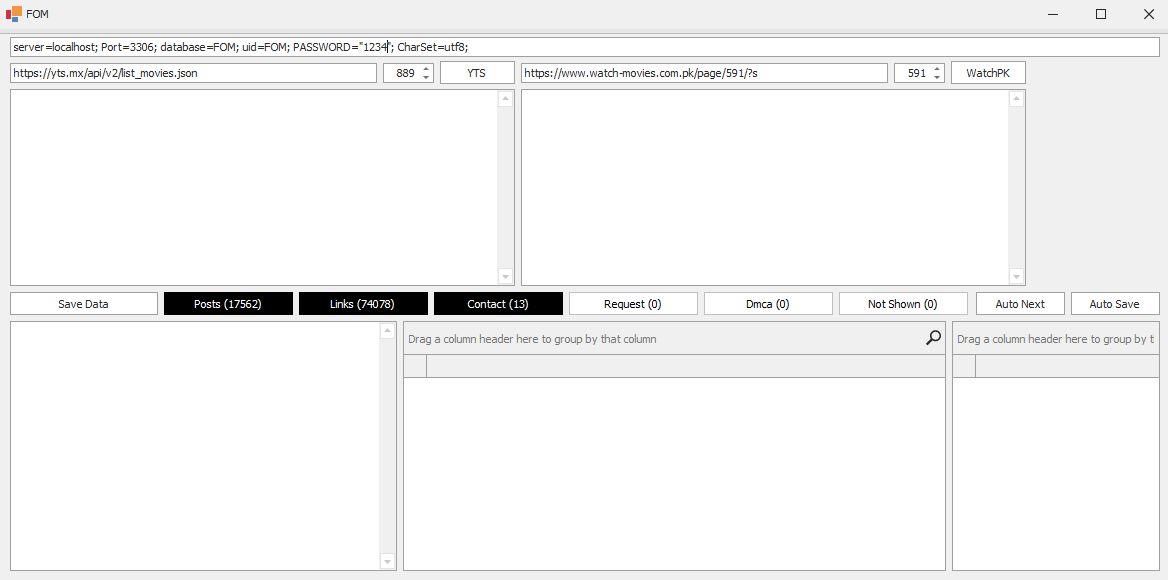Click inside the YTS results text area
Viewport: 1168px width, 580px height.
point(254,188)
